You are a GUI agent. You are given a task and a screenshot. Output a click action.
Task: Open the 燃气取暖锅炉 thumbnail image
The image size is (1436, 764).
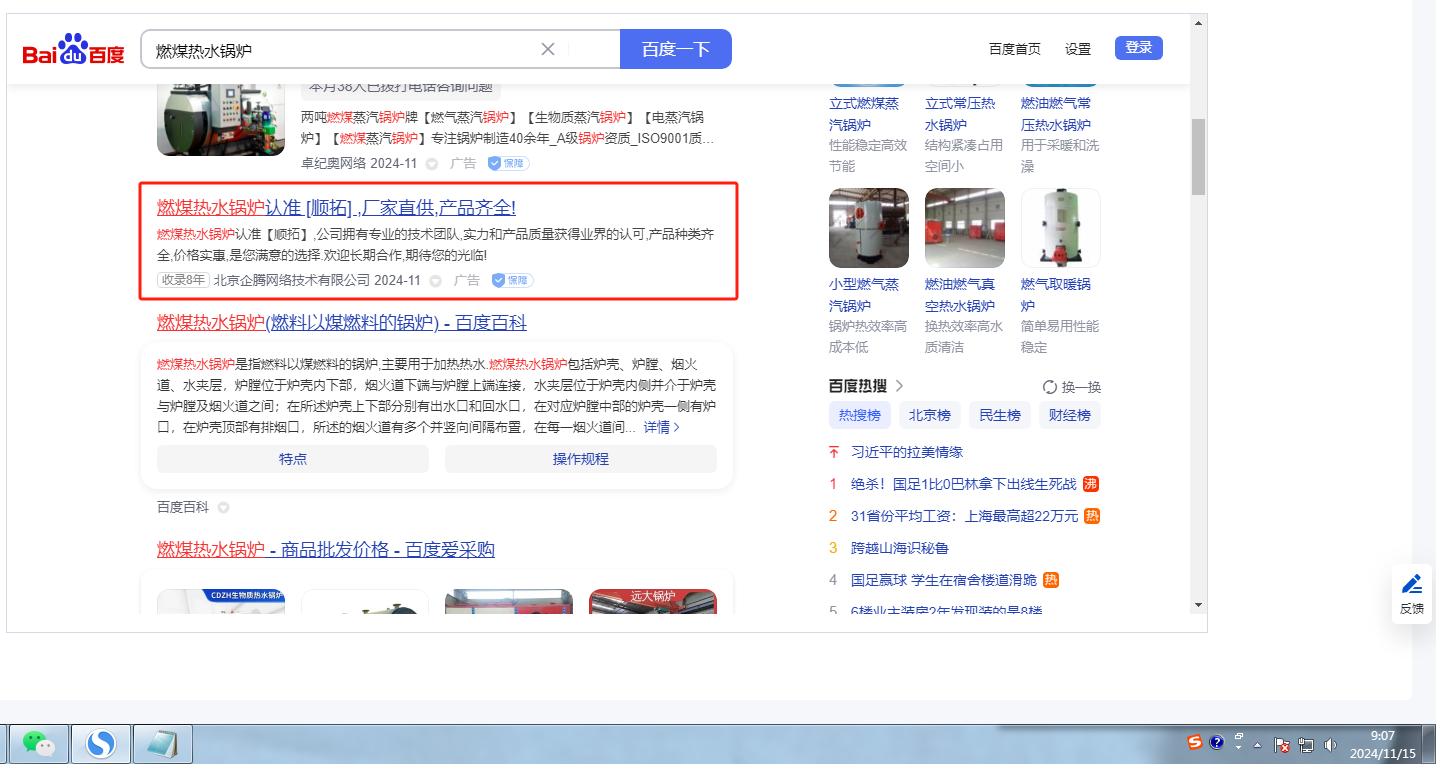(1061, 228)
